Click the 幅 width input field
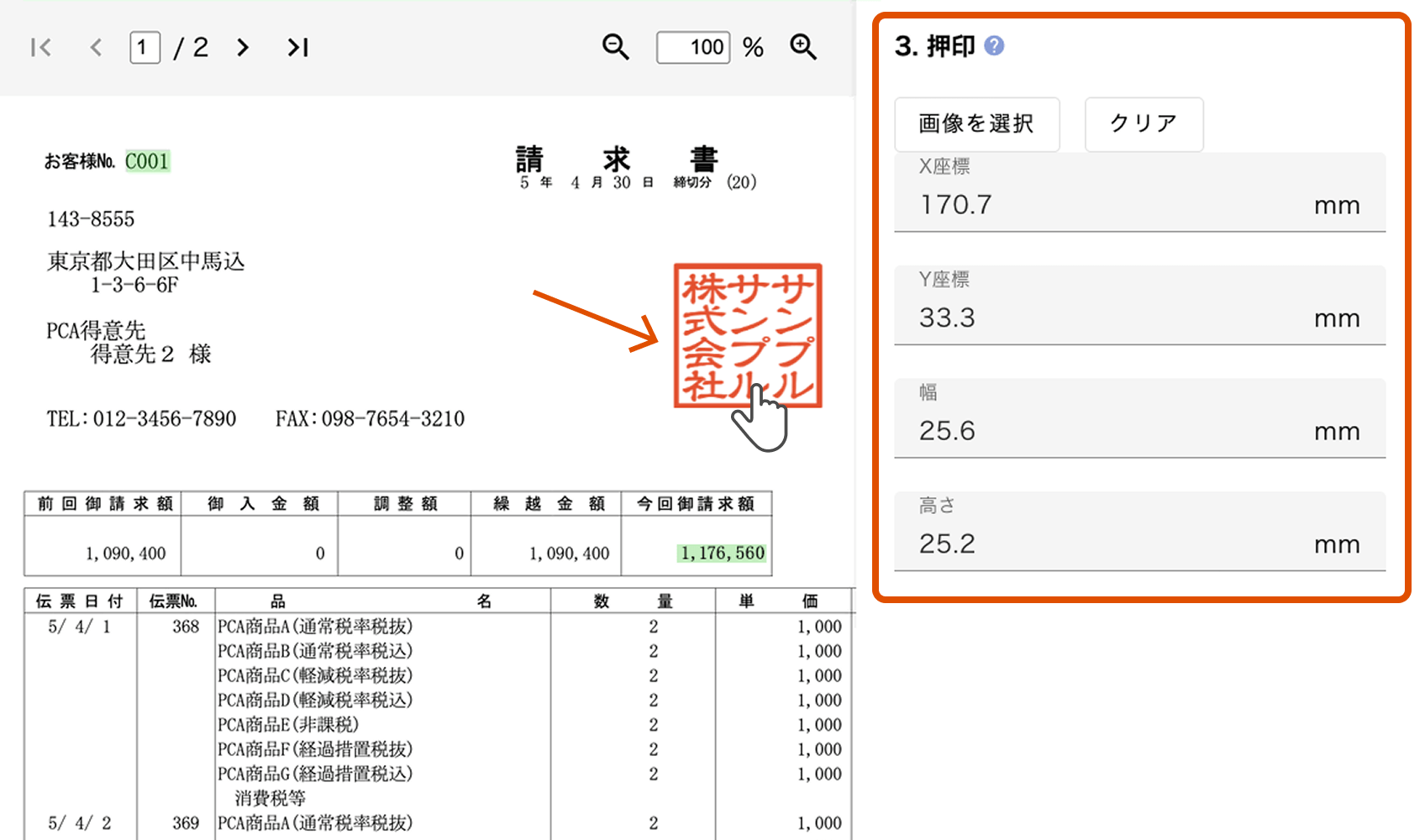Image resolution: width=1425 pixels, height=840 pixels. [x=1109, y=431]
